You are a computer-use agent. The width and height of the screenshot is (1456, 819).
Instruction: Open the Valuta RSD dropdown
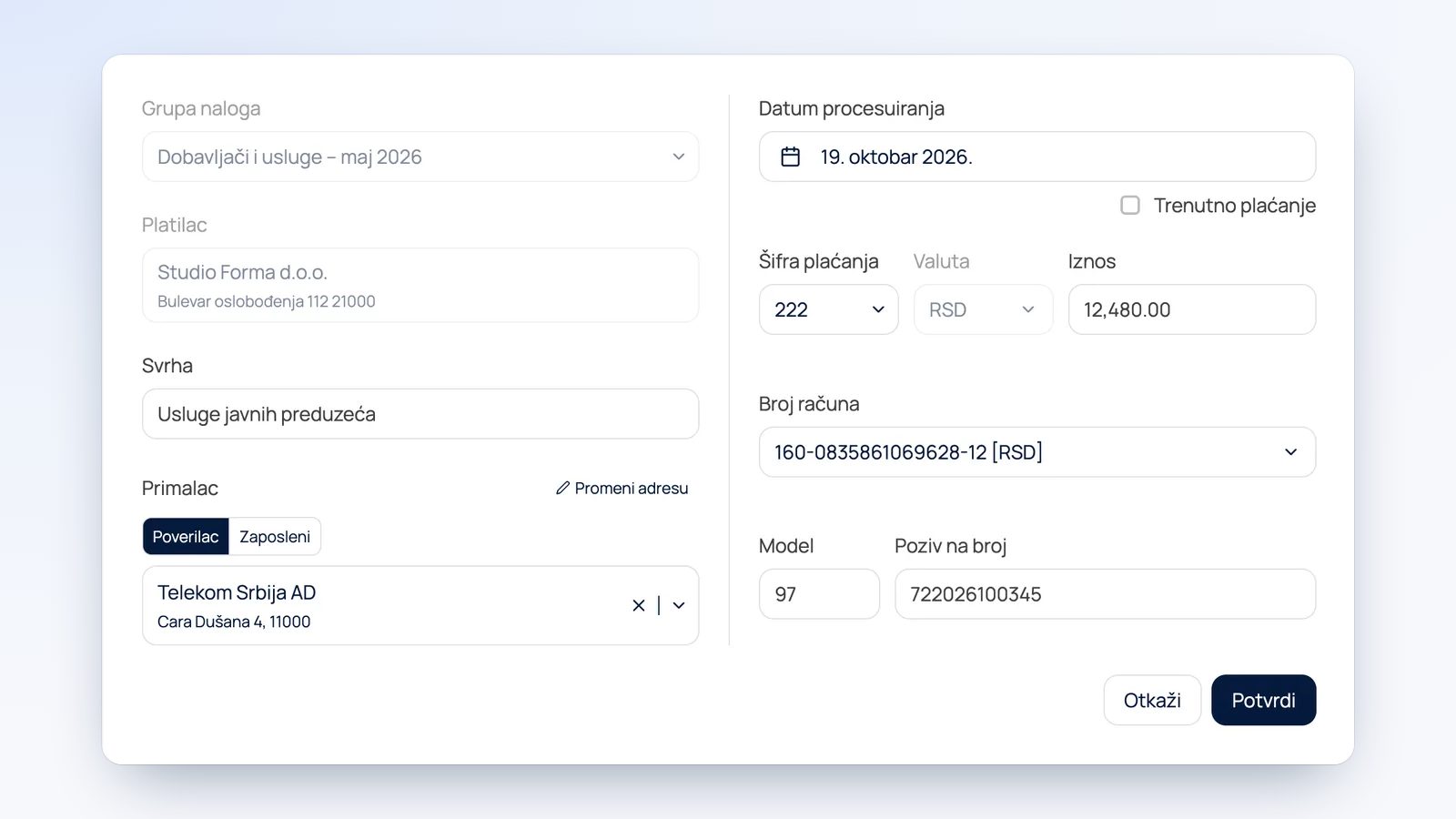tap(983, 309)
